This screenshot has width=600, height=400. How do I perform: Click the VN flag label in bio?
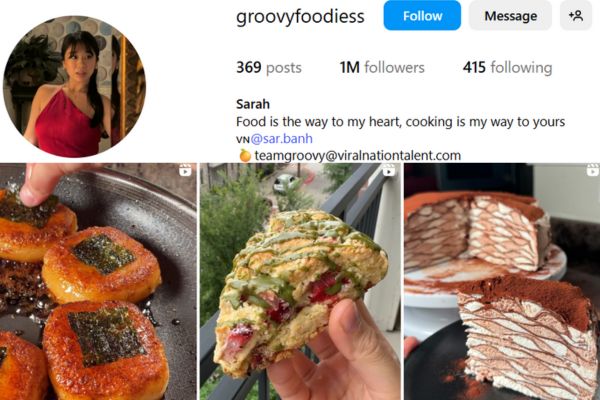click(241, 139)
